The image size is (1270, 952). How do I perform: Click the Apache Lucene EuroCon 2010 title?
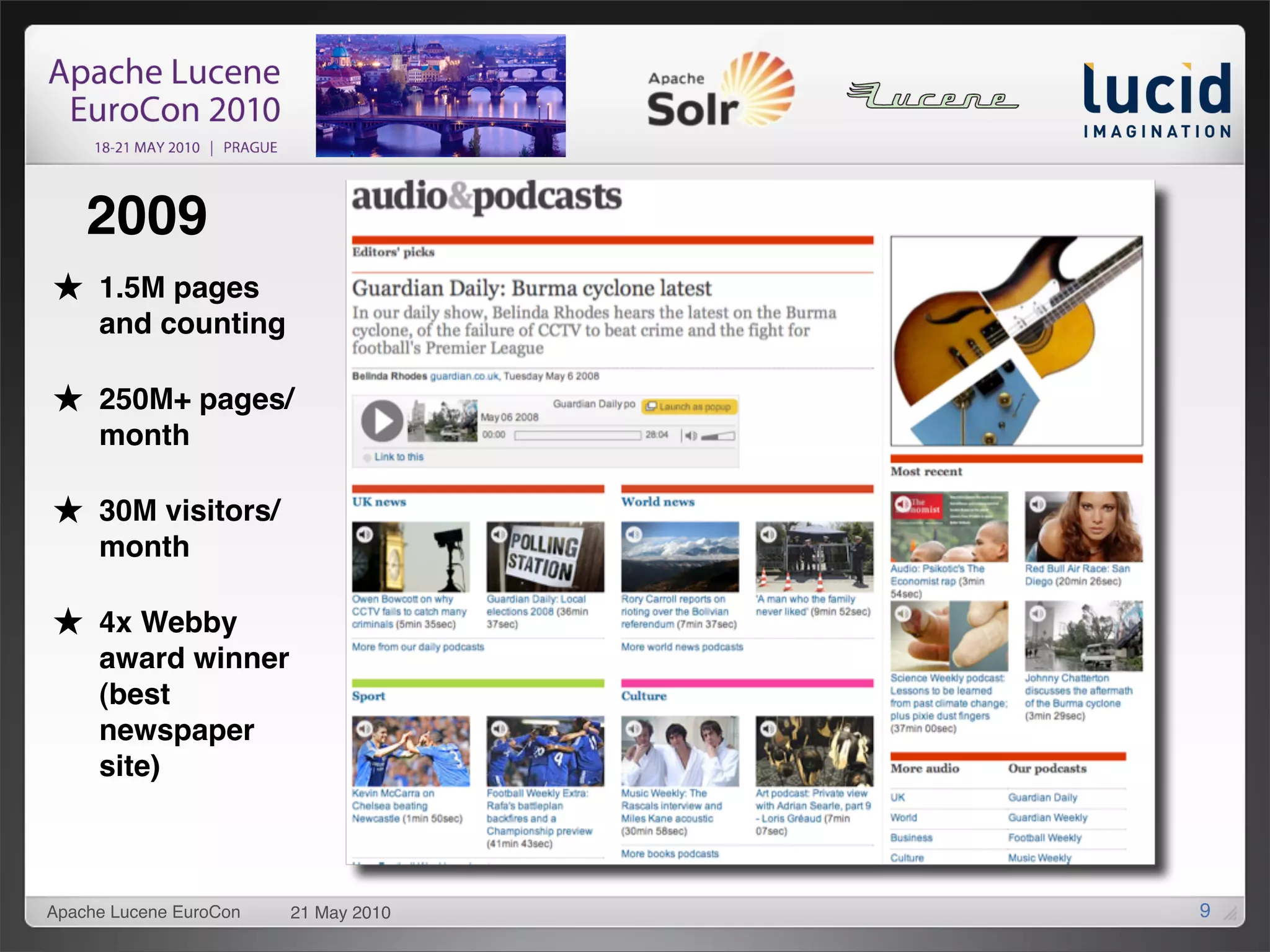pos(165,90)
